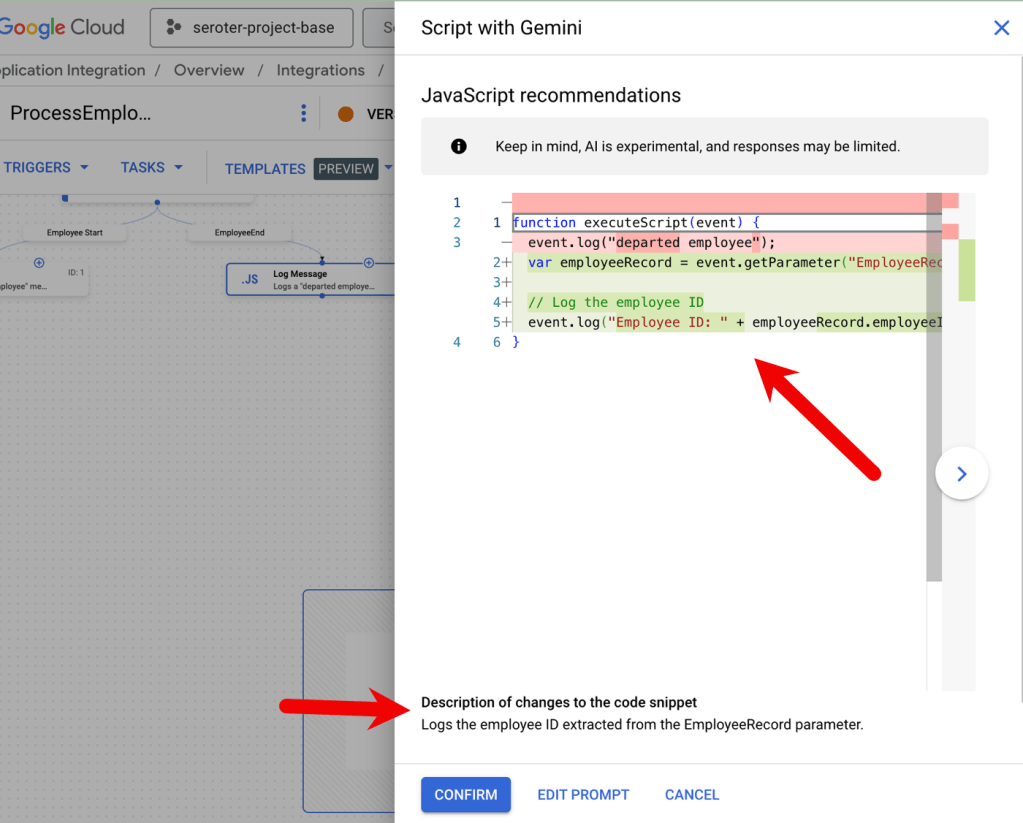Close the Script with Gemini panel
The width and height of the screenshot is (1023, 823).
pyautogui.click(x=1001, y=28)
